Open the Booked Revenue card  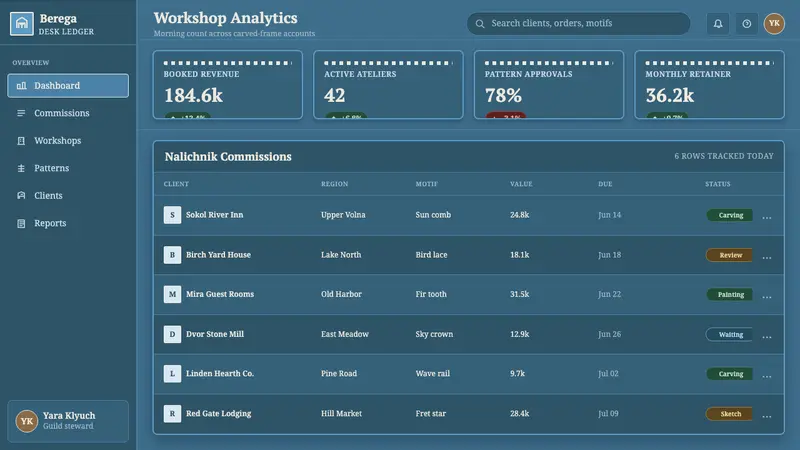click(x=228, y=85)
